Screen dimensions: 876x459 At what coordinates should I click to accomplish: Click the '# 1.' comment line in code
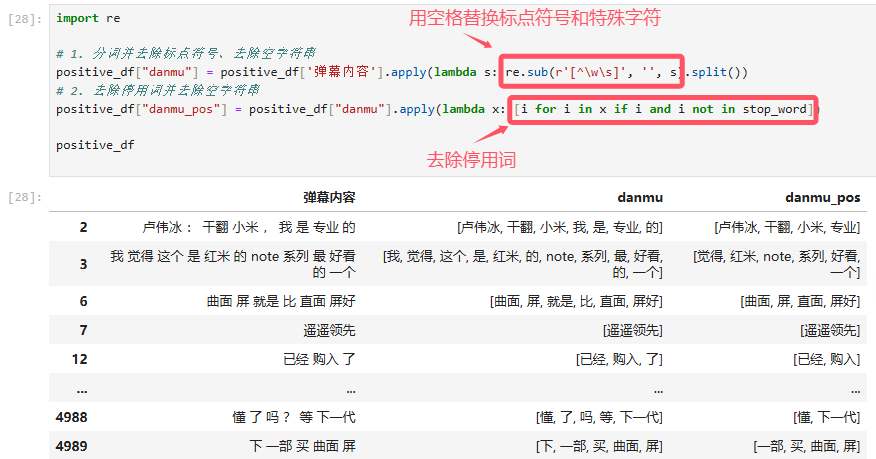(185, 54)
